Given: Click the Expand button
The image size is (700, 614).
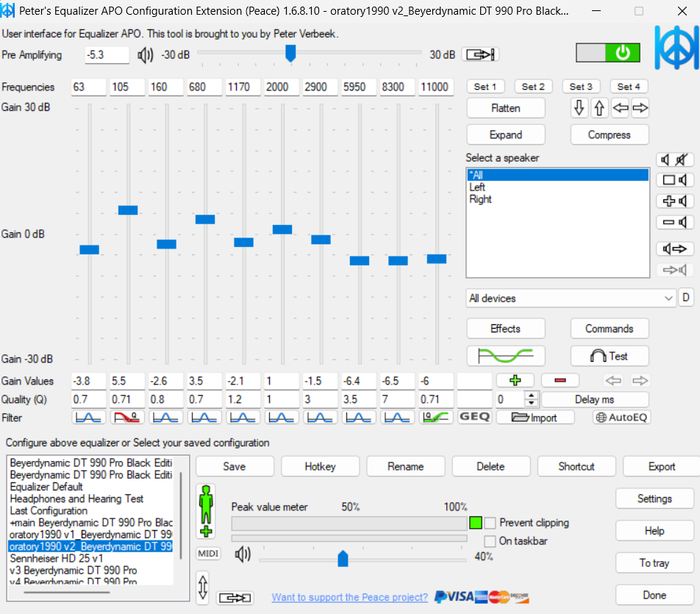Looking at the screenshot, I should click(506, 135).
